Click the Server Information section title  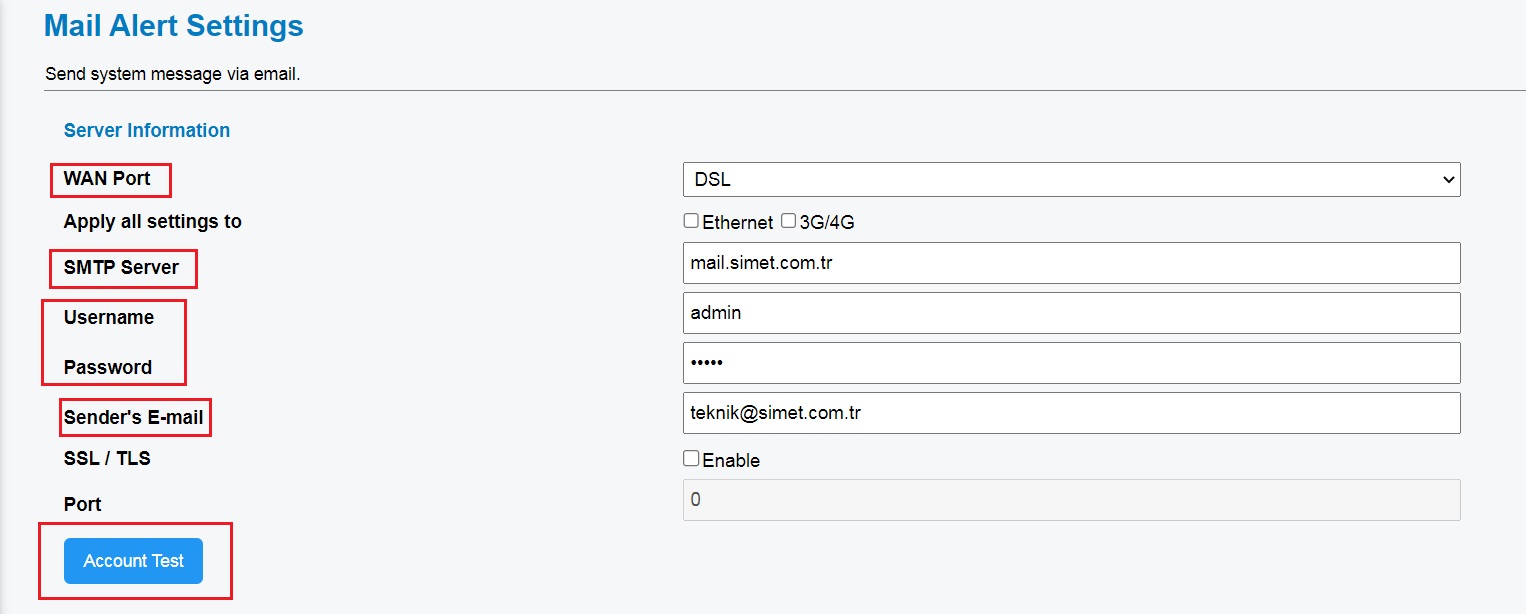coord(147,130)
